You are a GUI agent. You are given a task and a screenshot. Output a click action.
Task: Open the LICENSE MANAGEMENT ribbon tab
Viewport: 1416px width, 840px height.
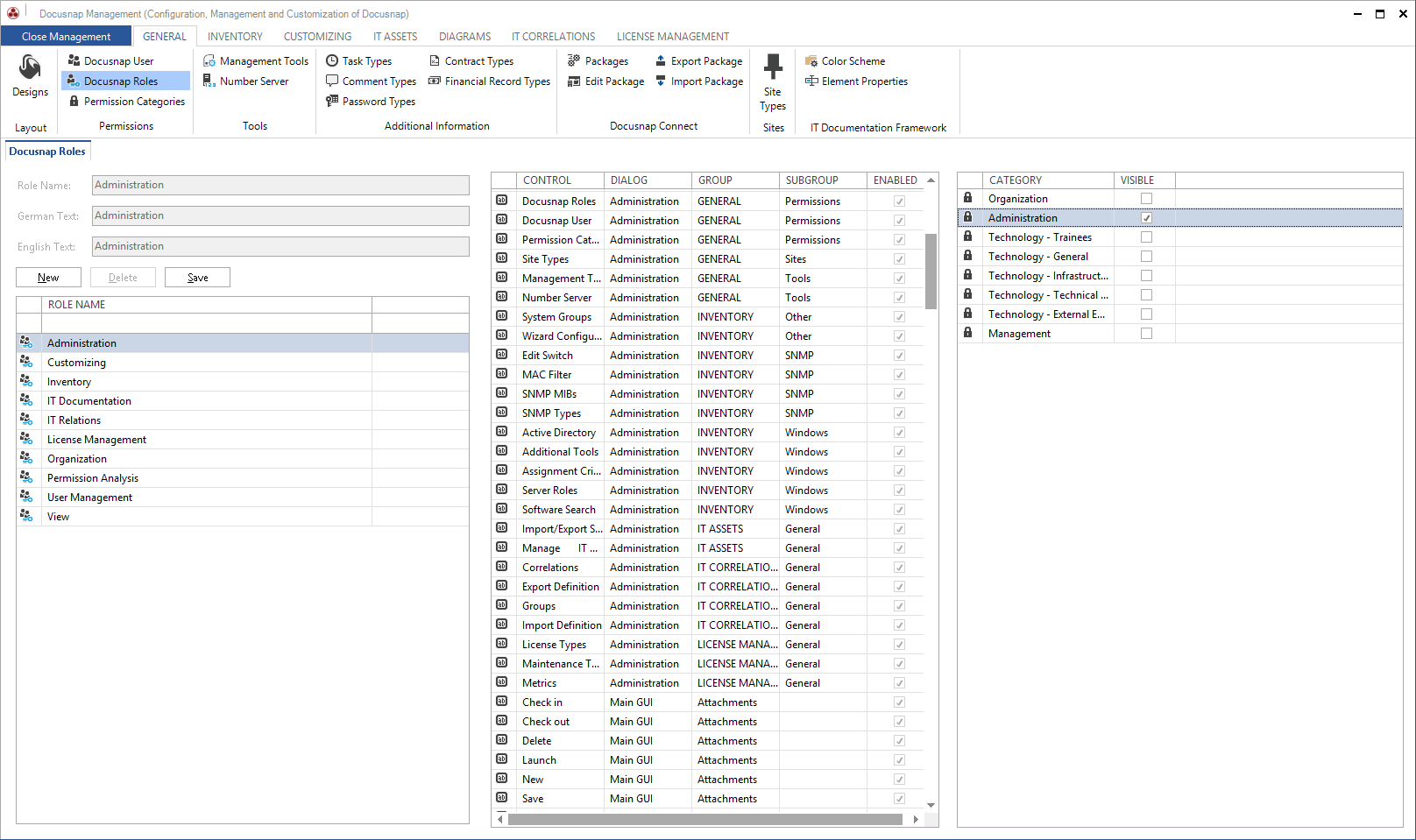[x=673, y=36]
